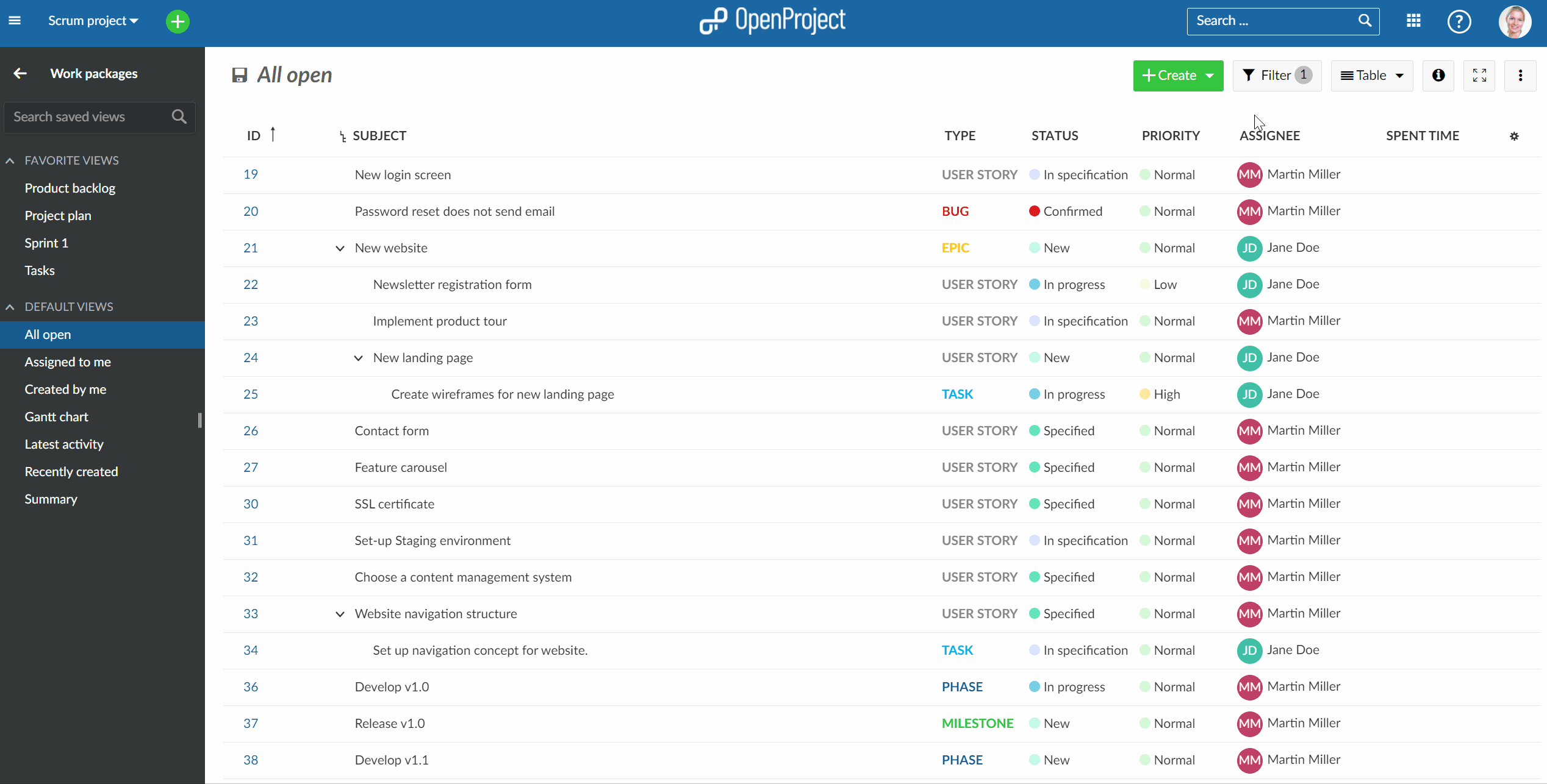Select the Sprint 1 favorite view
The width and height of the screenshot is (1547, 784).
click(x=46, y=243)
